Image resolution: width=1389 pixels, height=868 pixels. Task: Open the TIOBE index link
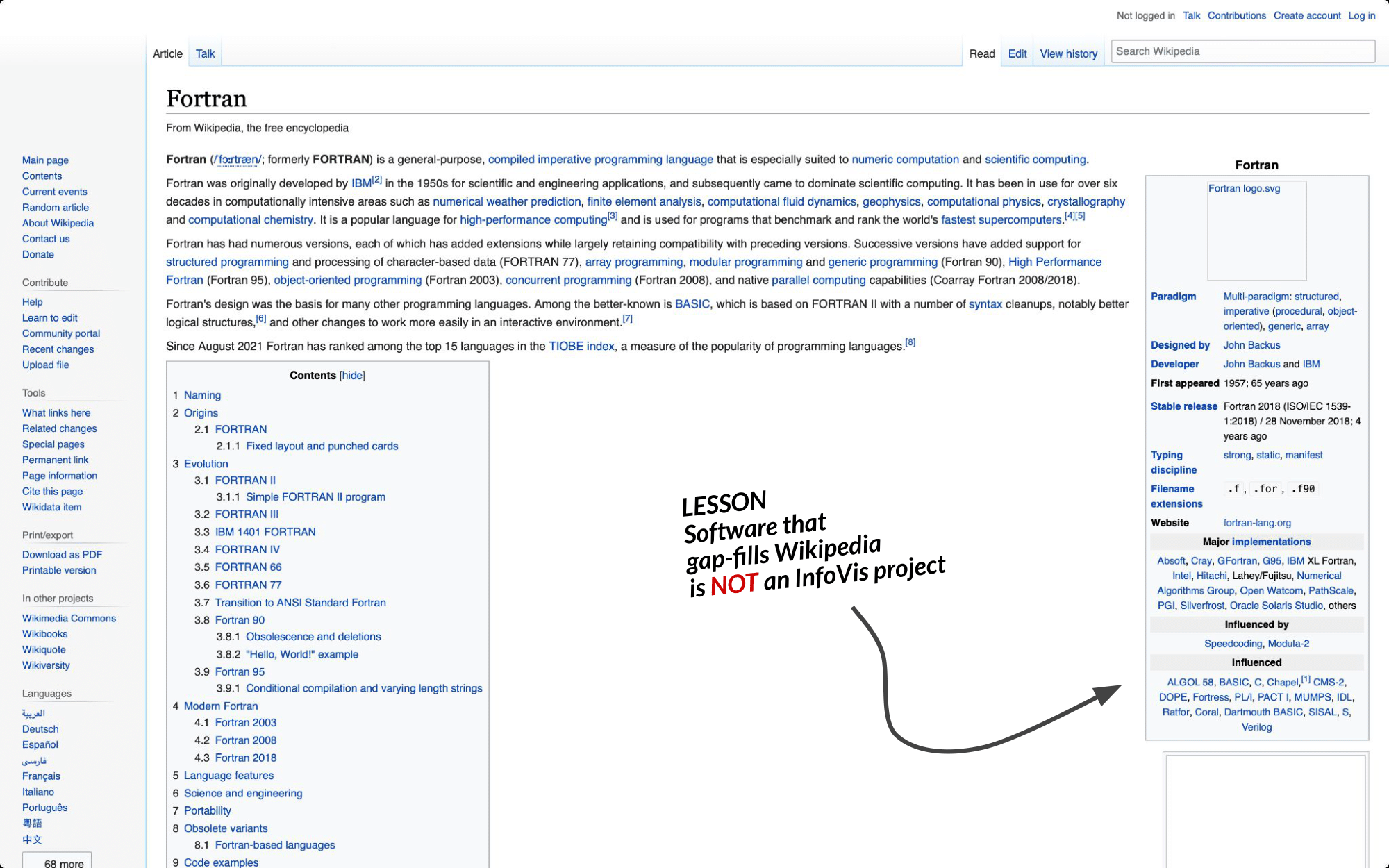pos(581,346)
